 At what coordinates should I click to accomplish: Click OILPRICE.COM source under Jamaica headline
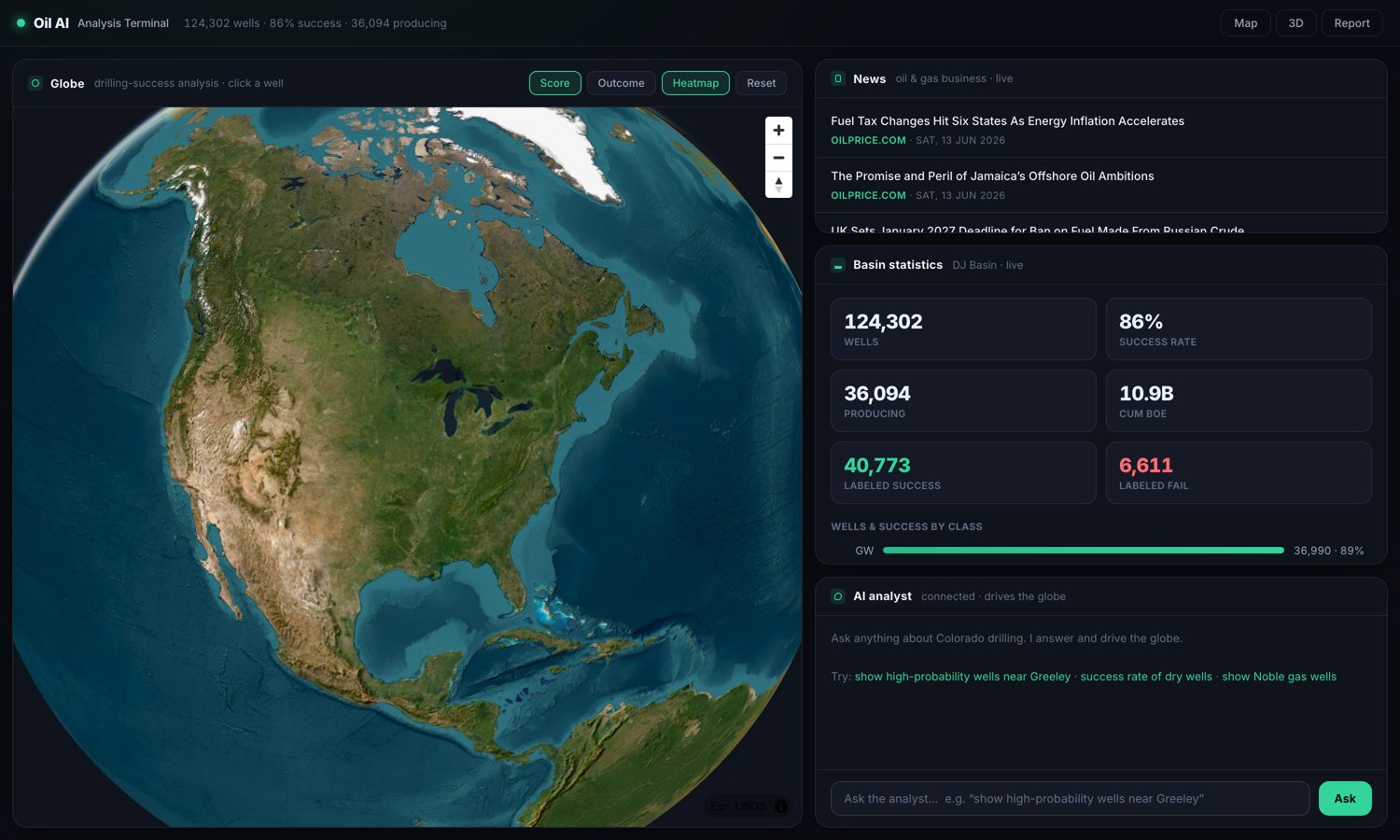(868, 196)
